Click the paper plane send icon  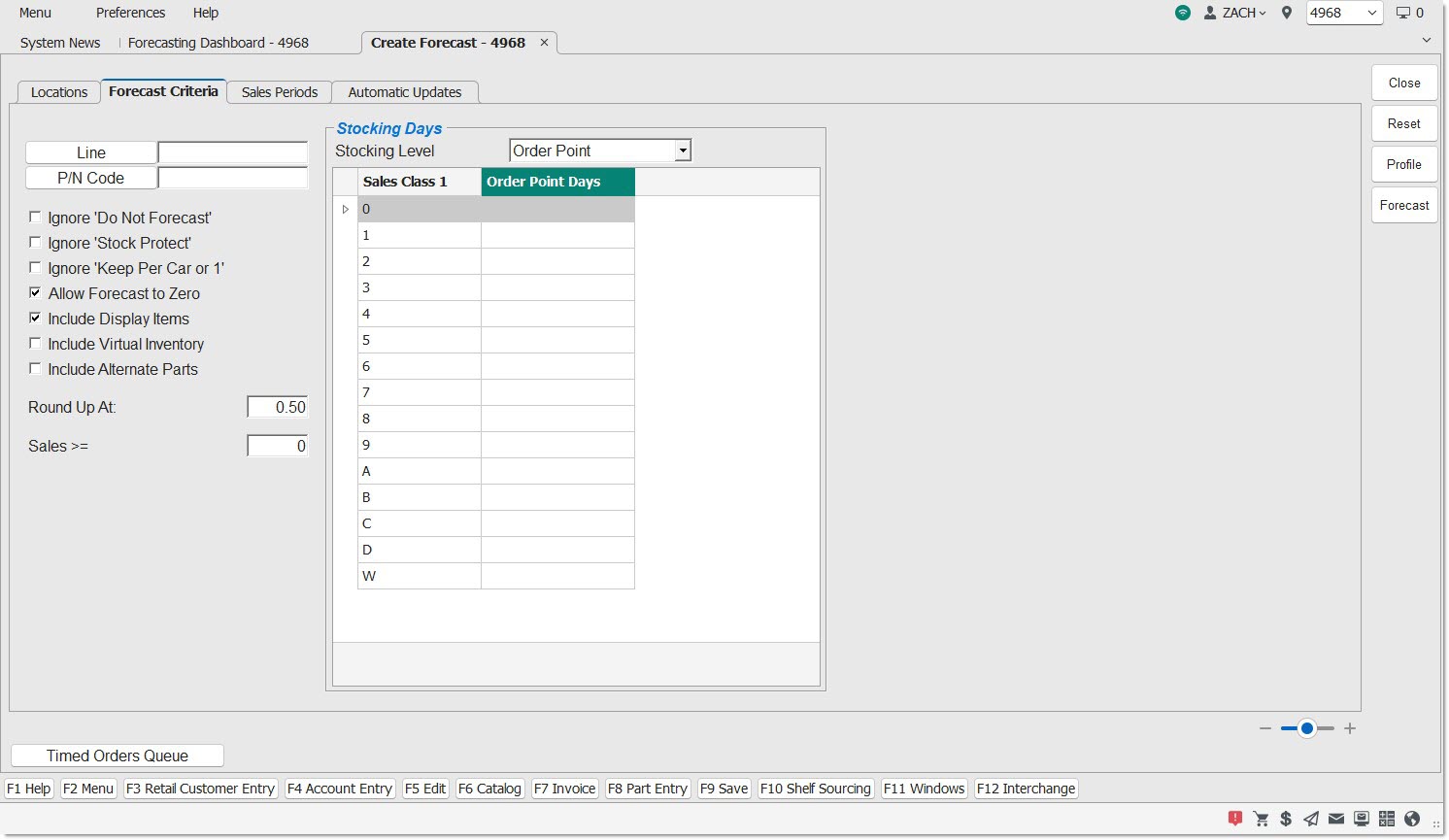[x=1311, y=819]
